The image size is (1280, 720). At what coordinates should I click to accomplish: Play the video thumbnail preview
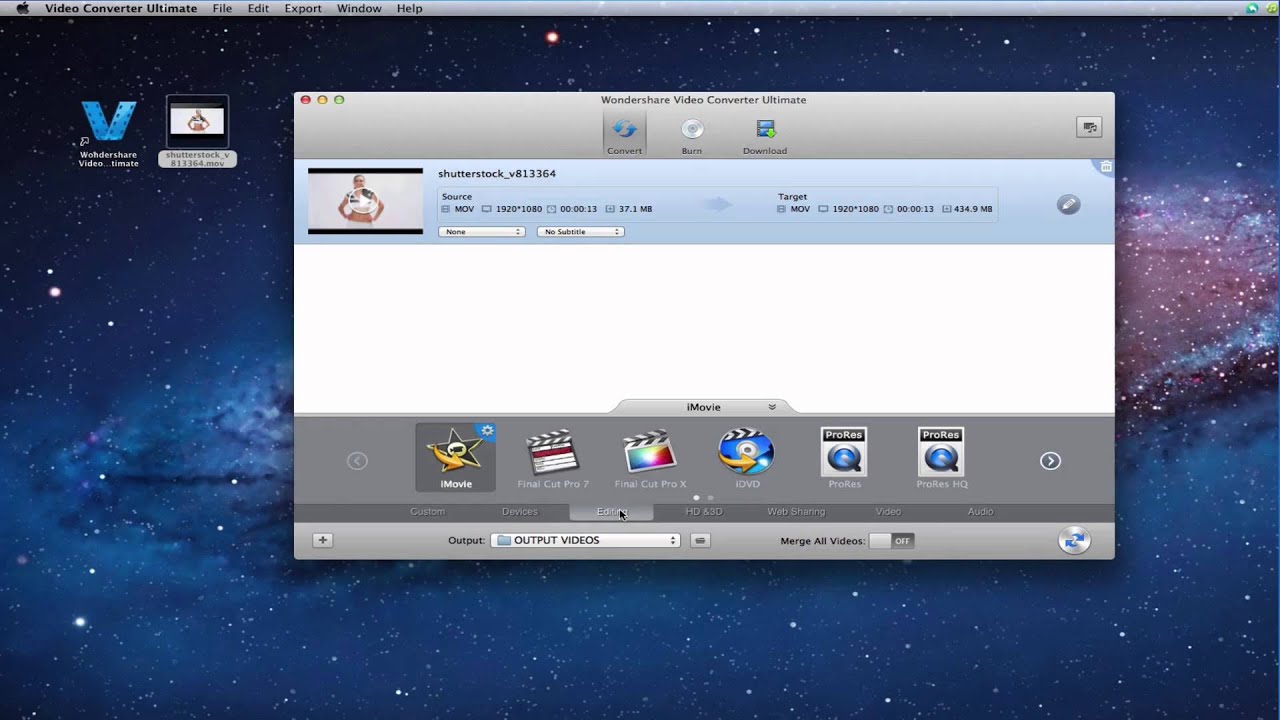tap(365, 201)
